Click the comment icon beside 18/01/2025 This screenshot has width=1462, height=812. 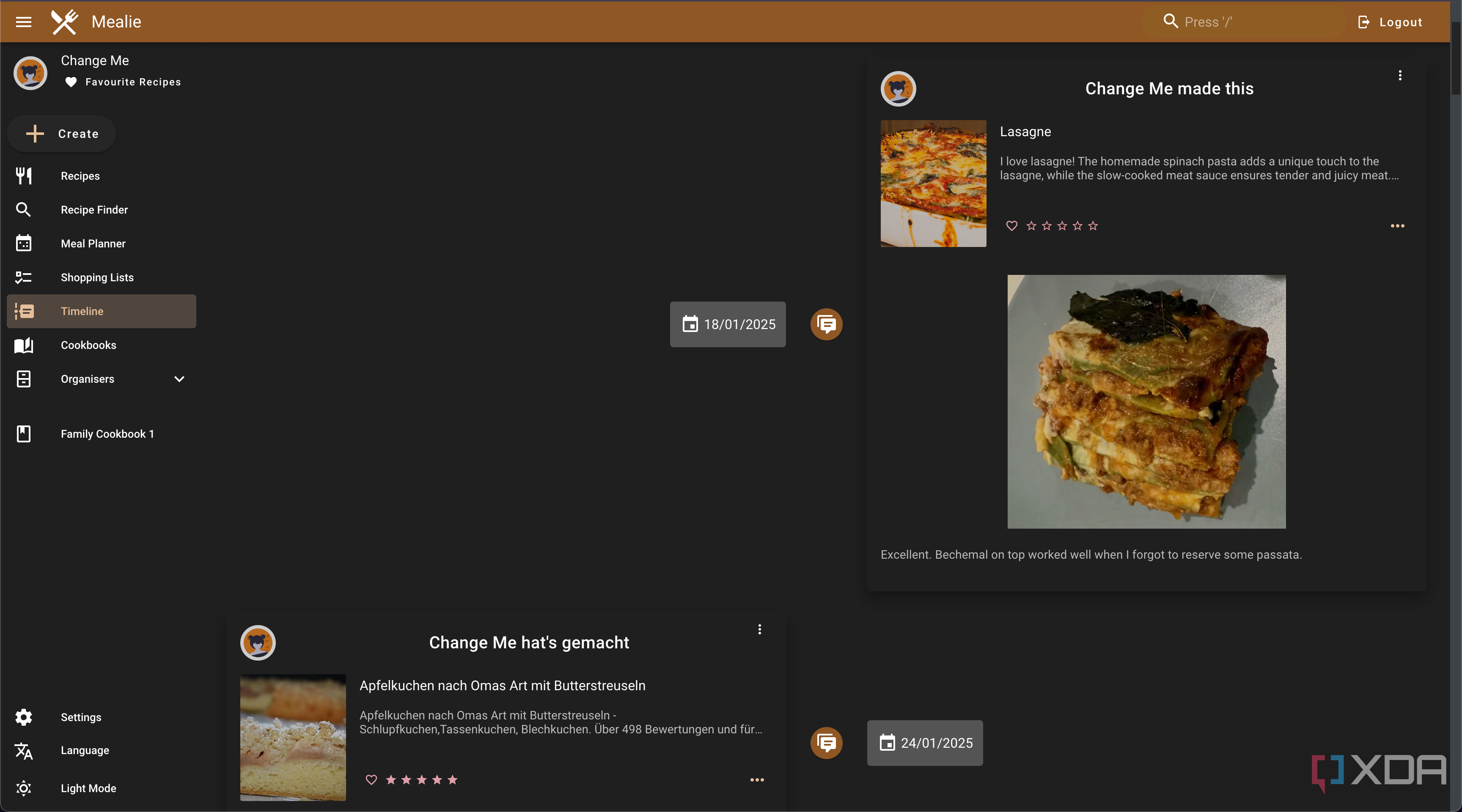(826, 324)
